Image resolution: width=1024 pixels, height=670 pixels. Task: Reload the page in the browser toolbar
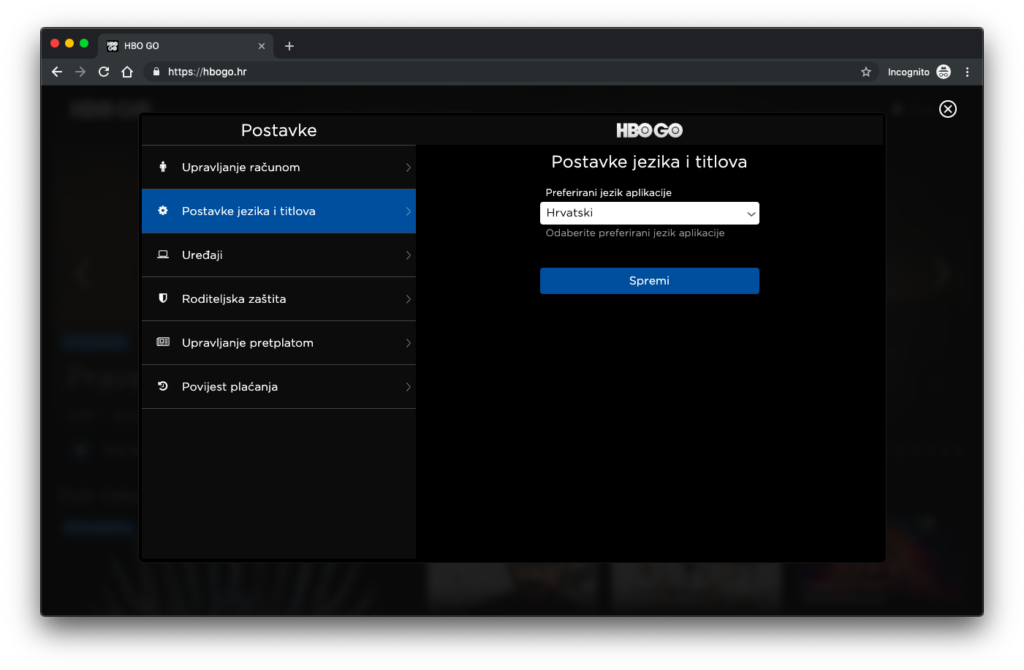point(104,72)
